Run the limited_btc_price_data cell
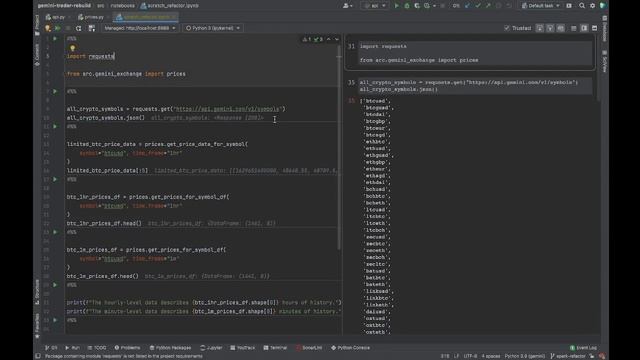The image size is (640, 360). coord(55,127)
